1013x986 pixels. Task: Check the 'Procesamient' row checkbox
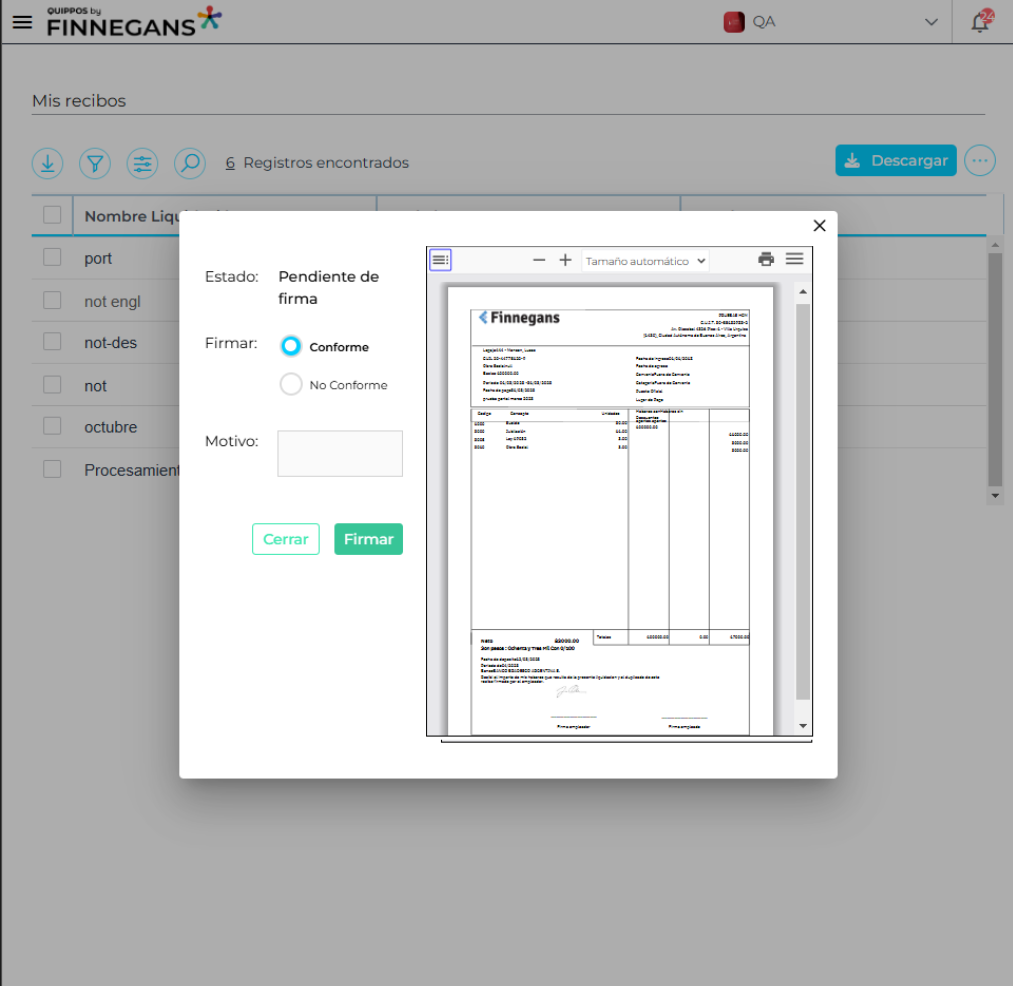[52, 469]
